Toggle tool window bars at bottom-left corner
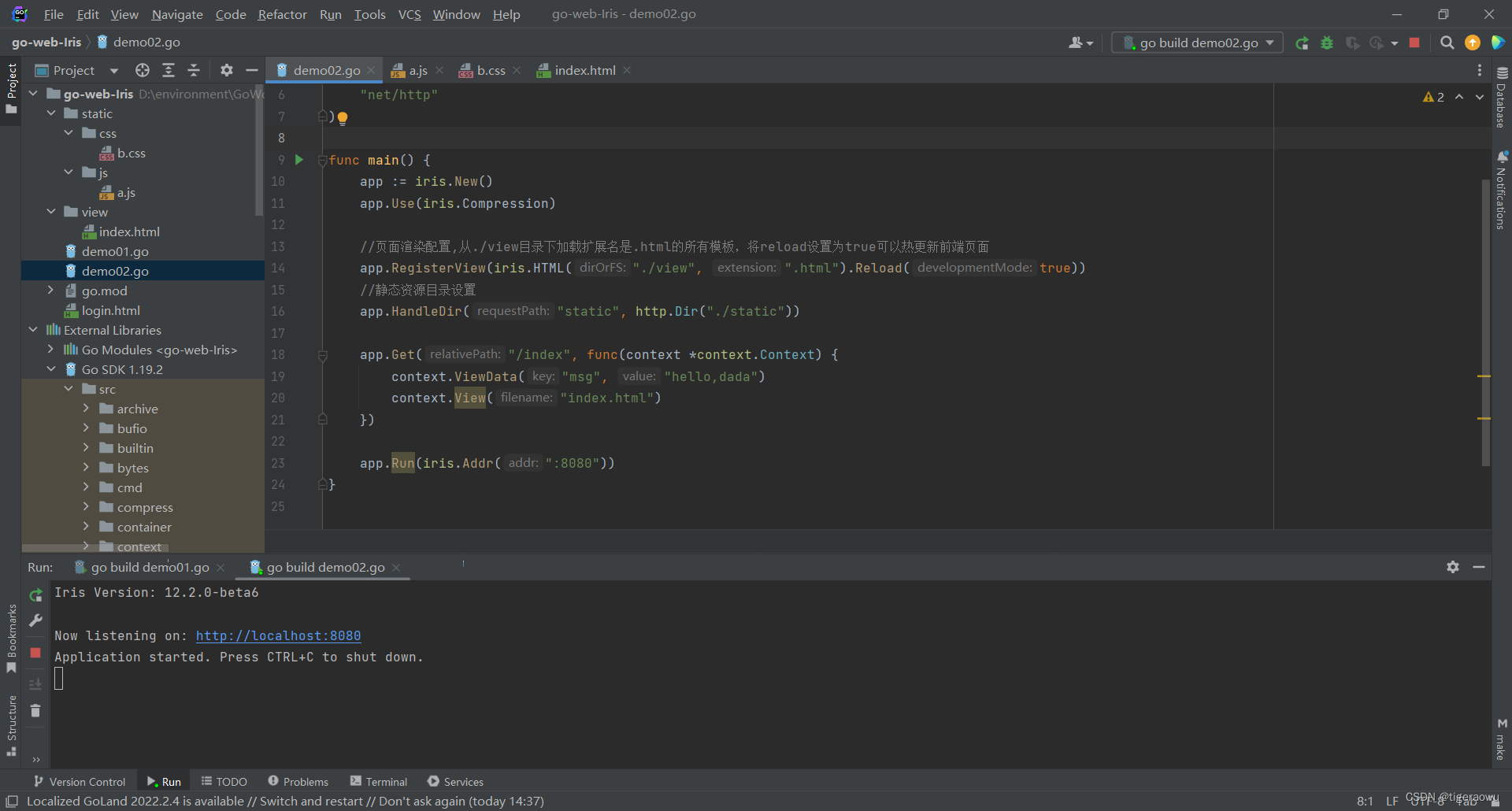The image size is (1512, 811). click(12, 802)
